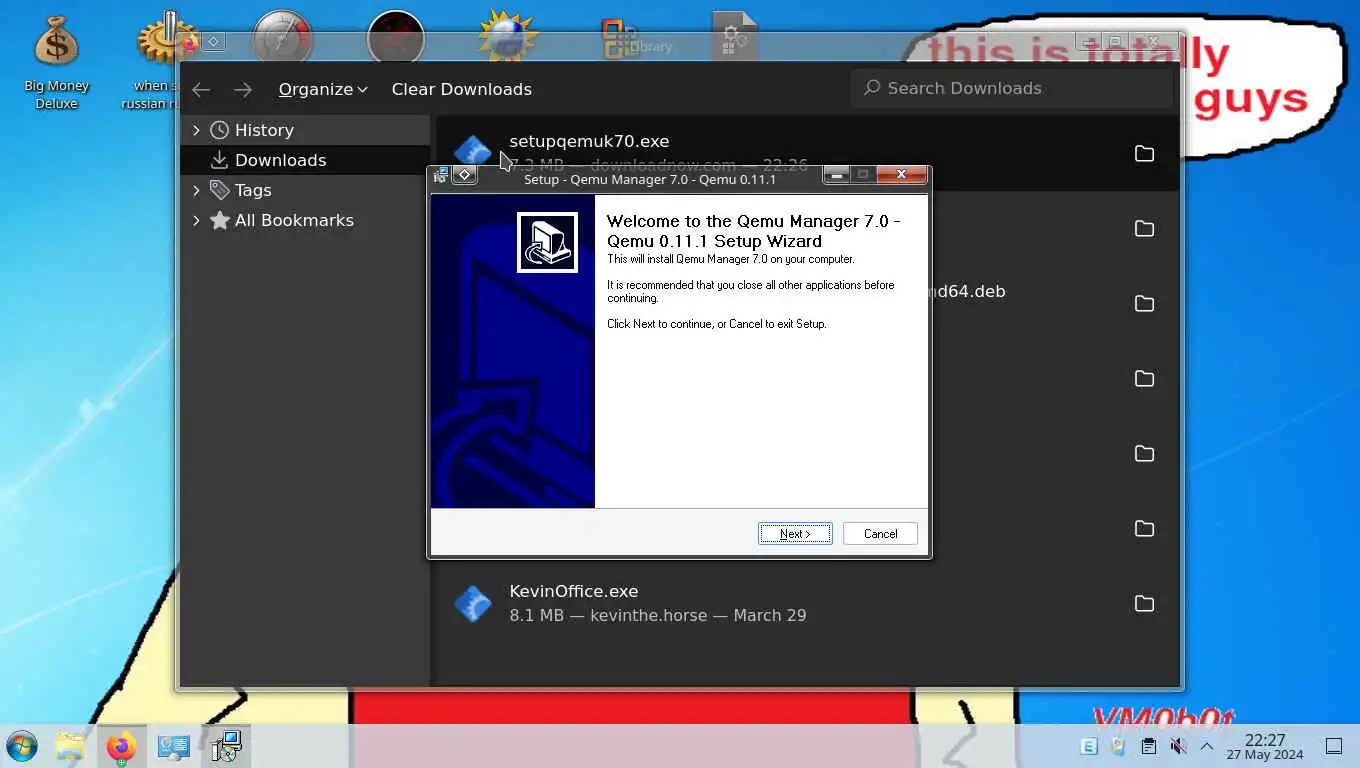Click the clipboard icon in the system tray

tap(1149, 746)
